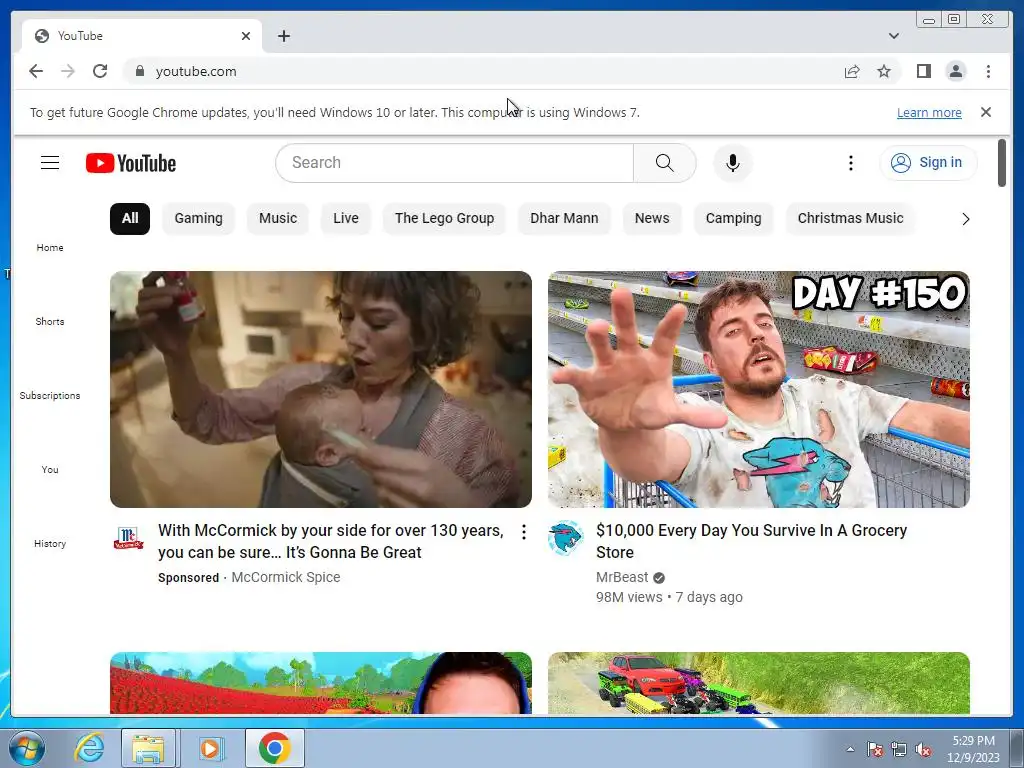The width and height of the screenshot is (1024, 768).
Task: Dismiss the Chrome update notice
Action: click(986, 112)
